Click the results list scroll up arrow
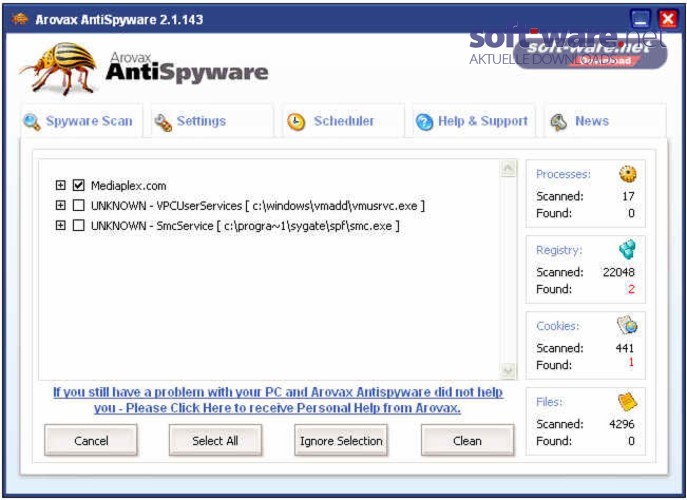 [508, 168]
